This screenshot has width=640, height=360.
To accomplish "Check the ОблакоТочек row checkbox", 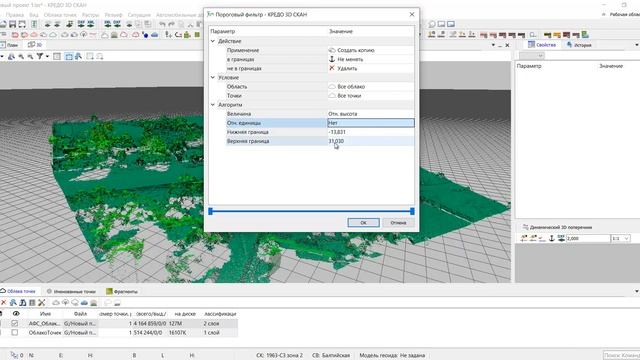I will (x=15, y=333).
